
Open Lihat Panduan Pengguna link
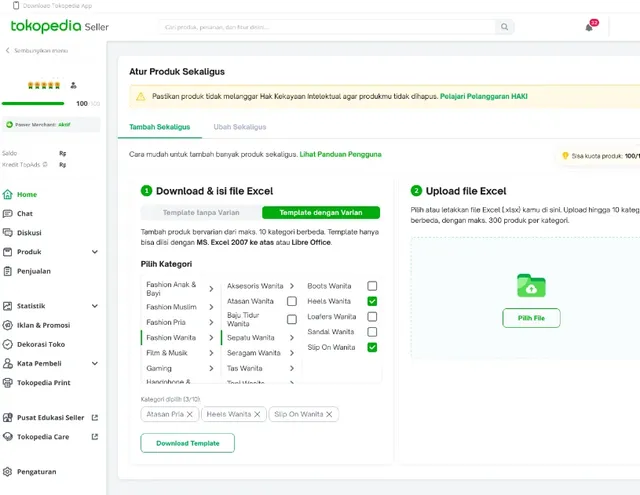340,154
